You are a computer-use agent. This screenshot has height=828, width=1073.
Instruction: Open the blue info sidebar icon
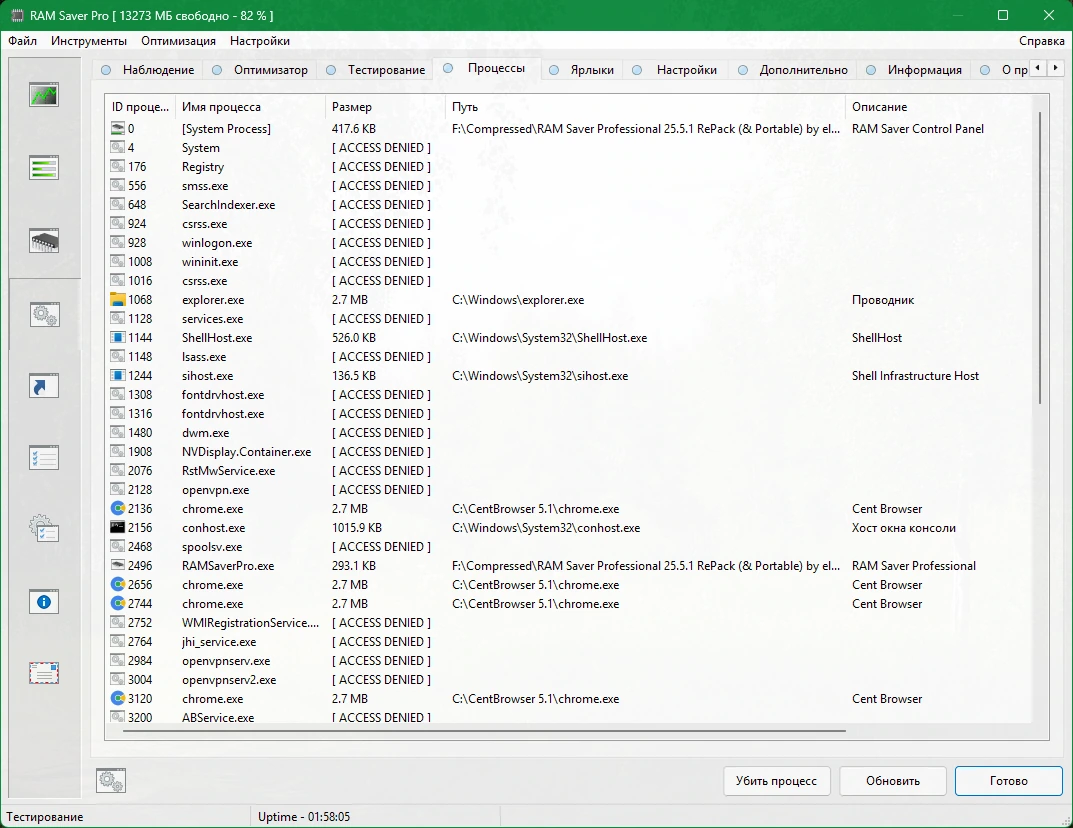coord(44,601)
